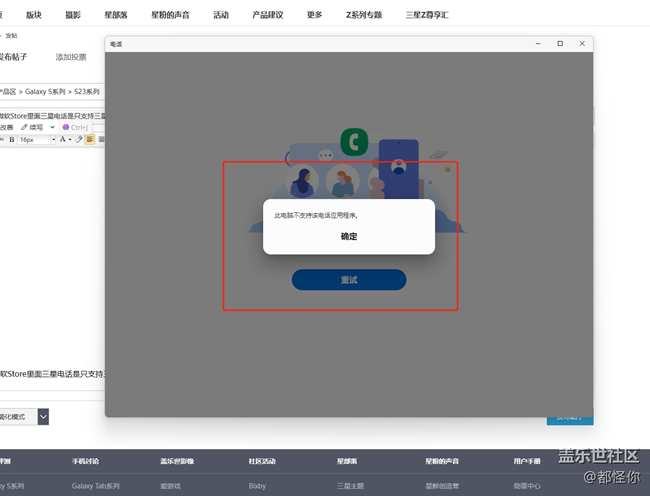Open the Galaxy Tab系列 footer link
650x496 pixels.
95,485
